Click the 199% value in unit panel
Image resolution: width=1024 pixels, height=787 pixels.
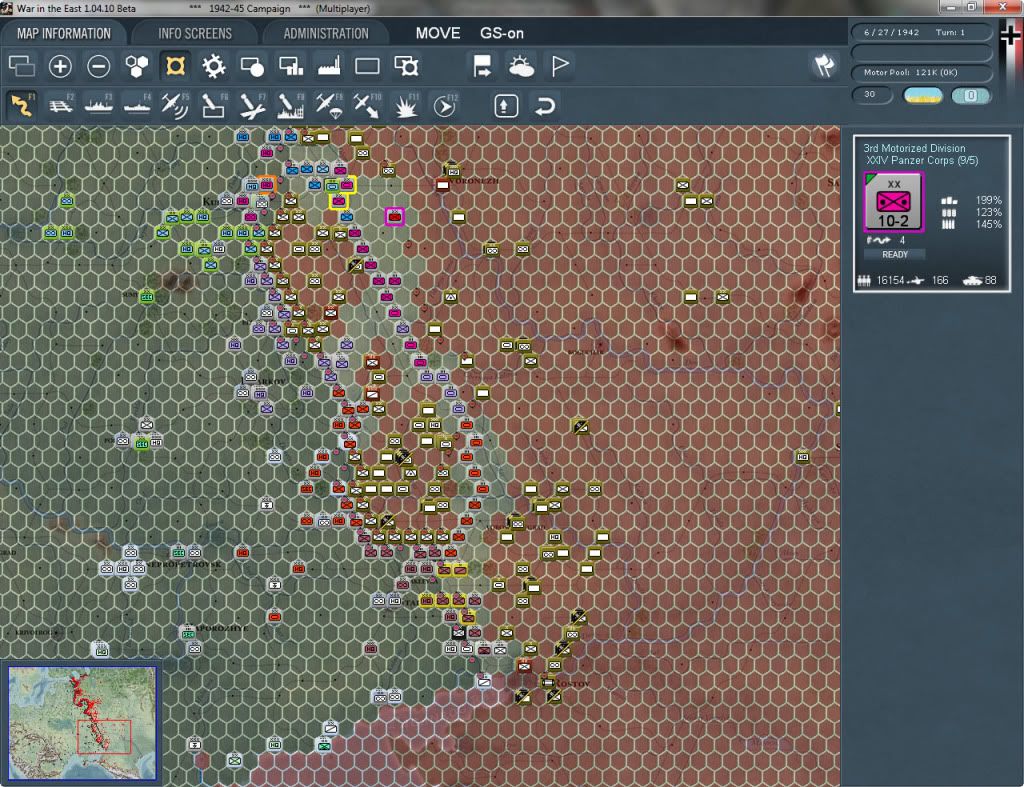point(988,201)
